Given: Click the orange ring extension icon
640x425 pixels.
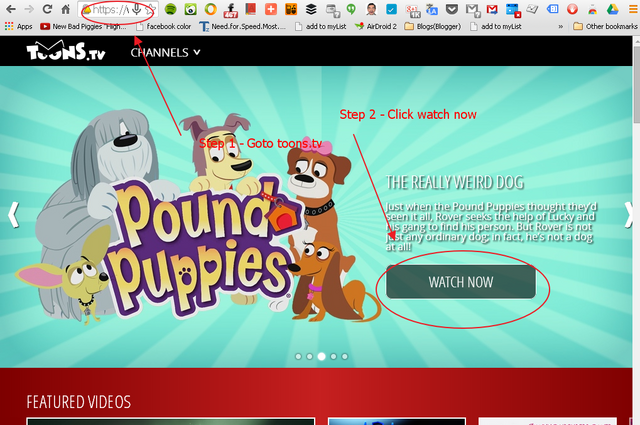Looking at the screenshot, I should coord(211,9).
